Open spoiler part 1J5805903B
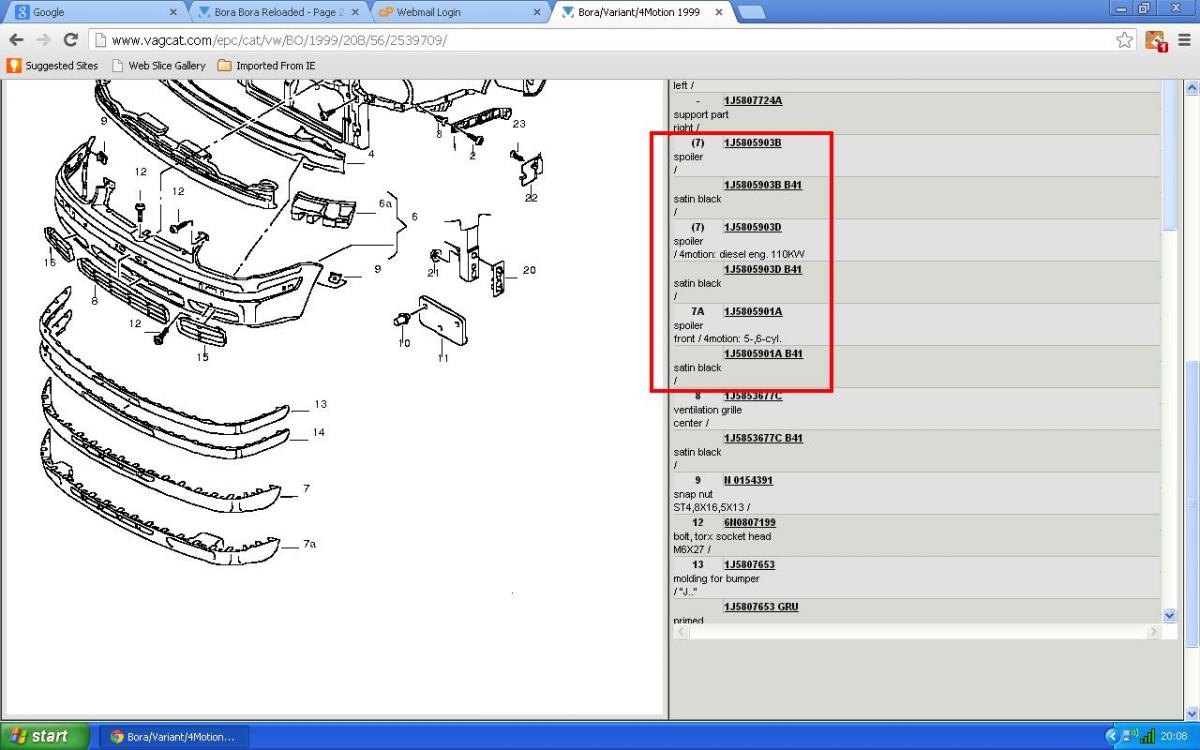 [x=753, y=143]
